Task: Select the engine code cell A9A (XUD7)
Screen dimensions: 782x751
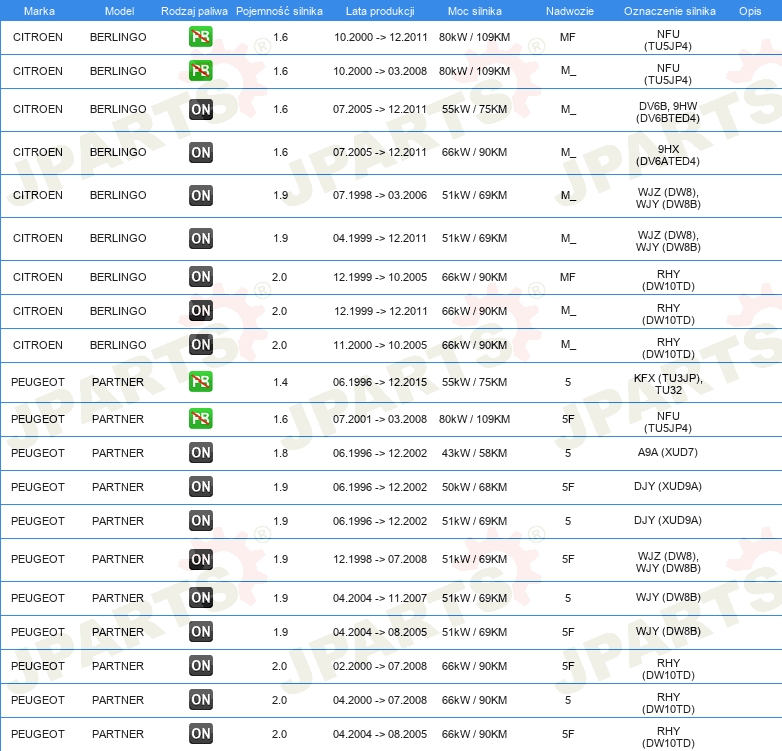Action: tap(668, 452)
